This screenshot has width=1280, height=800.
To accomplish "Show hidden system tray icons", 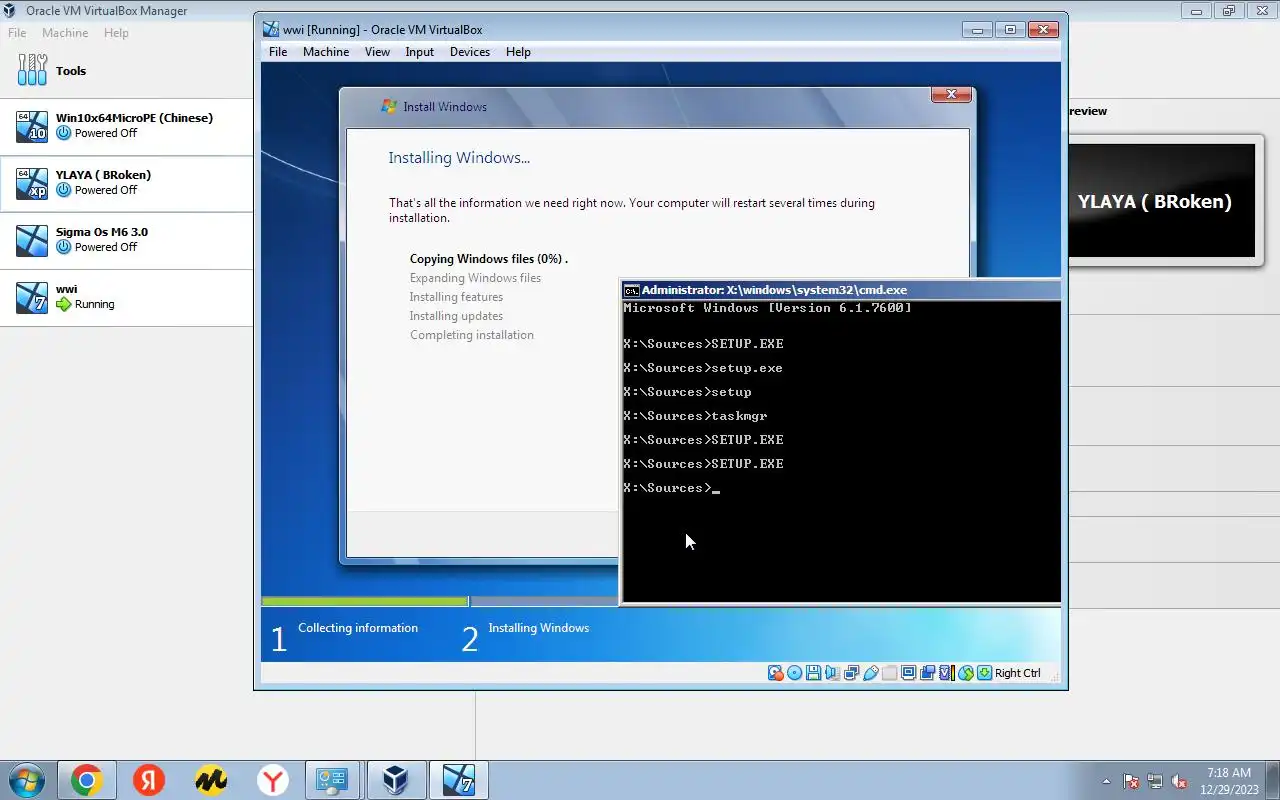I will pyautogui.click(x=1105, y=781).
